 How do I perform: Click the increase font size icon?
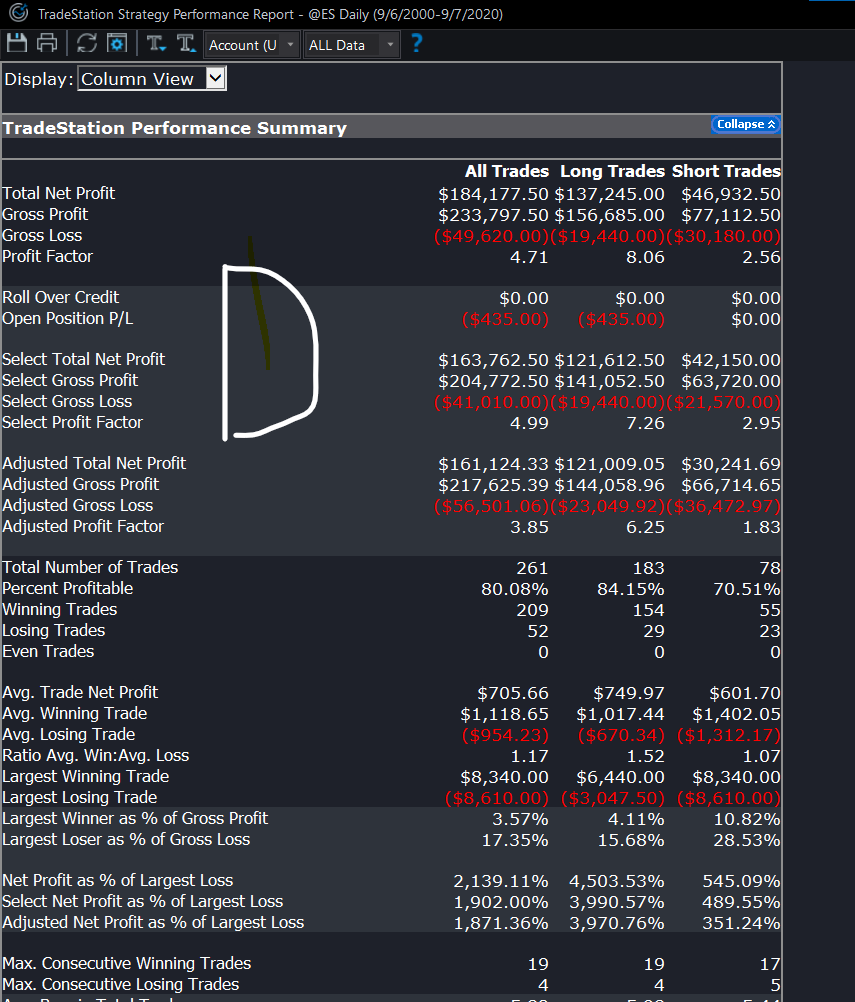pyautogui.click(x=186, y=43)
